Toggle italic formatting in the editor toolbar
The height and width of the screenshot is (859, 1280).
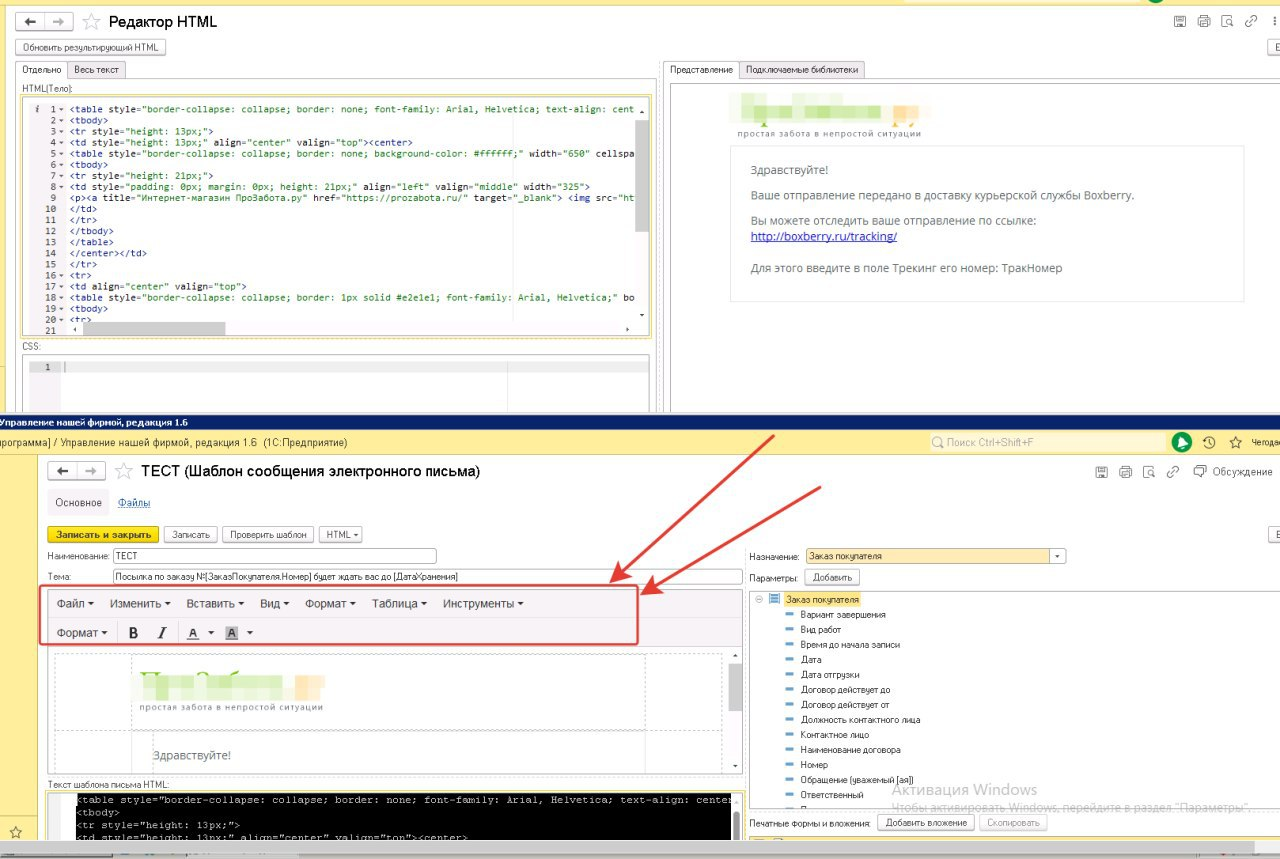pos(161,632)
